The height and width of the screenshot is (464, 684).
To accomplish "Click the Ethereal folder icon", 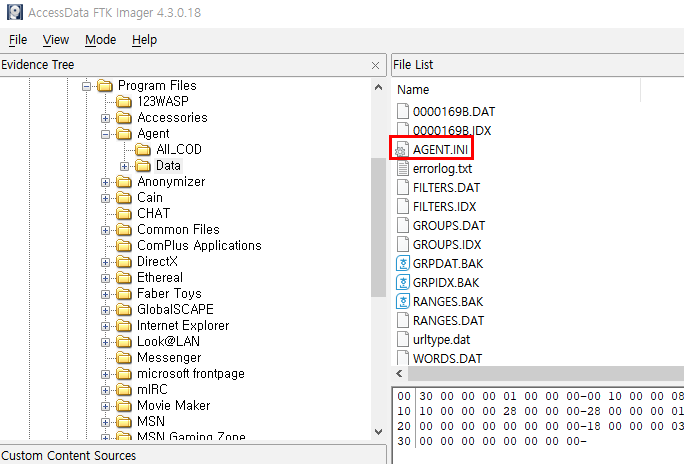I will (x=124, y=278).
